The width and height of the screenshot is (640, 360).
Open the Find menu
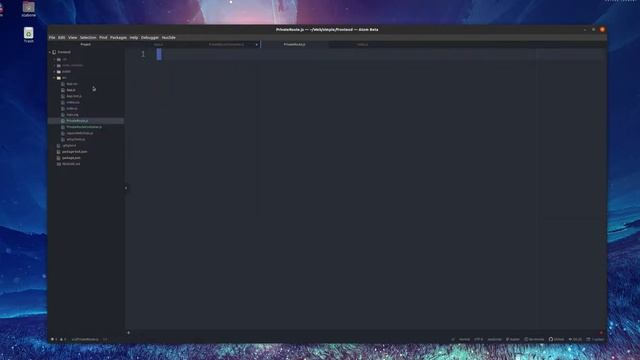coord(103,38)
